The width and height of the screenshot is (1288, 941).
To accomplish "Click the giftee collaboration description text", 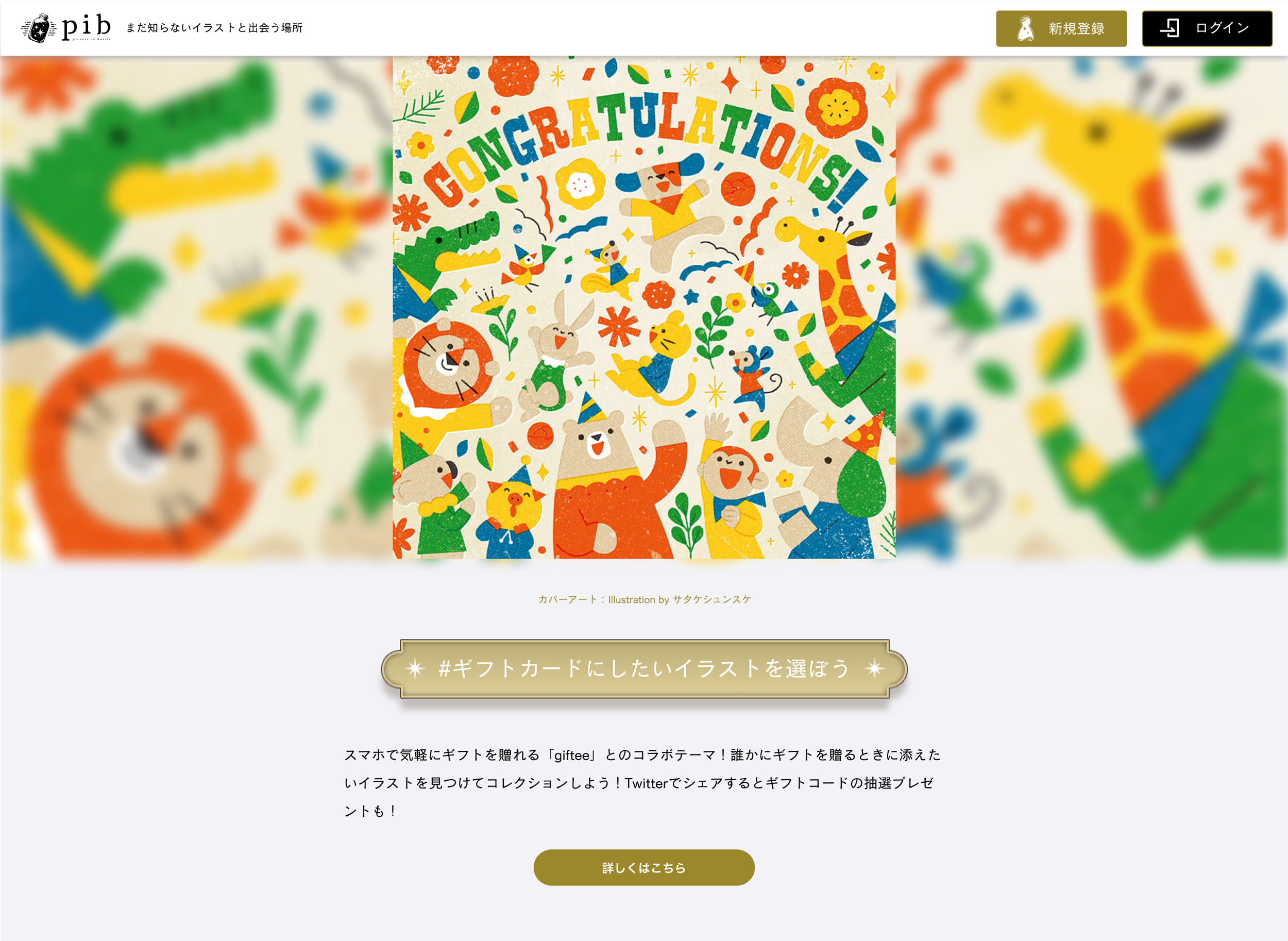I will 642,783.
